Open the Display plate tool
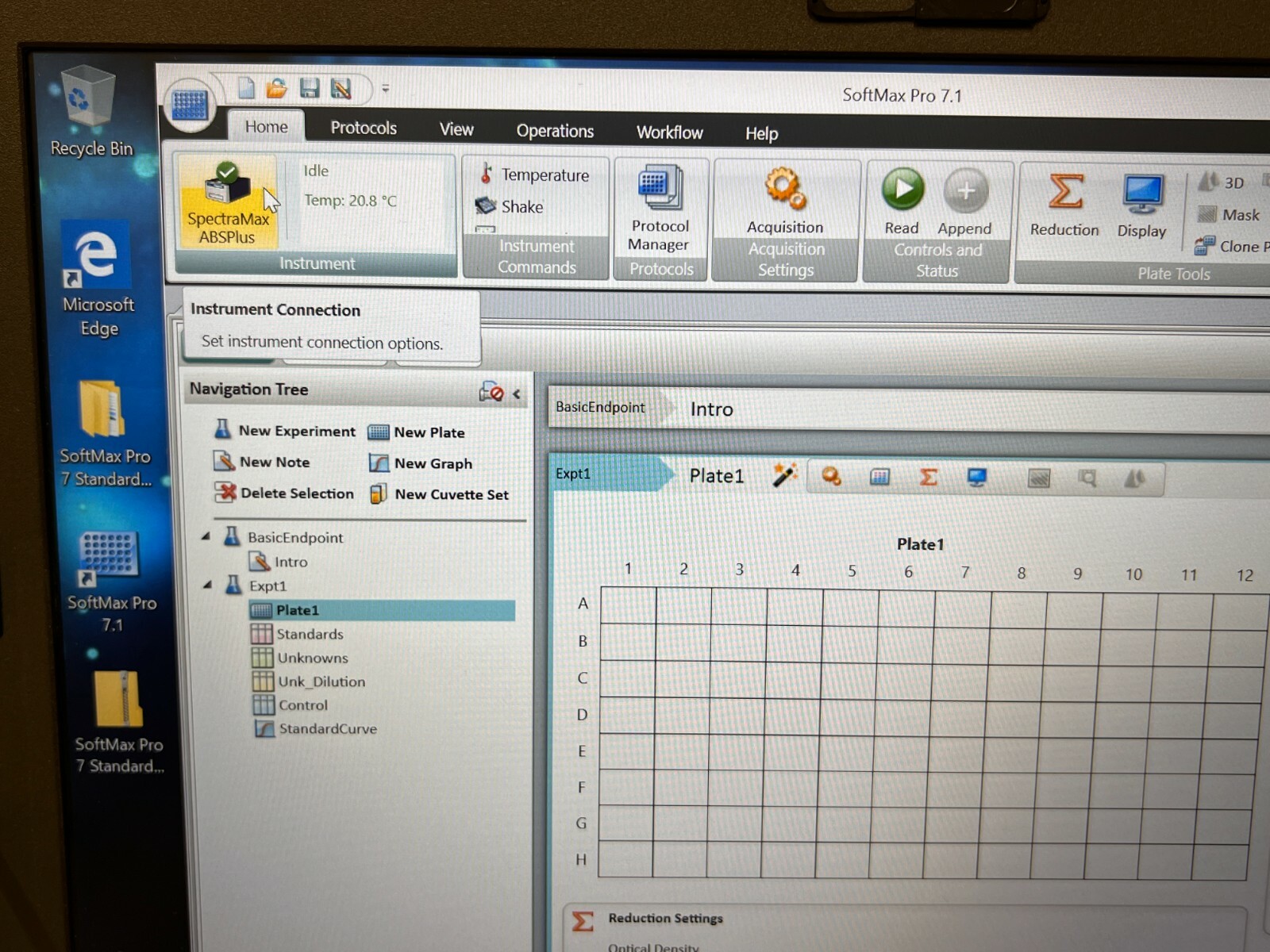Viewport: 1270px width, 952px height. pyautogui.click(x=1141, y=206)
